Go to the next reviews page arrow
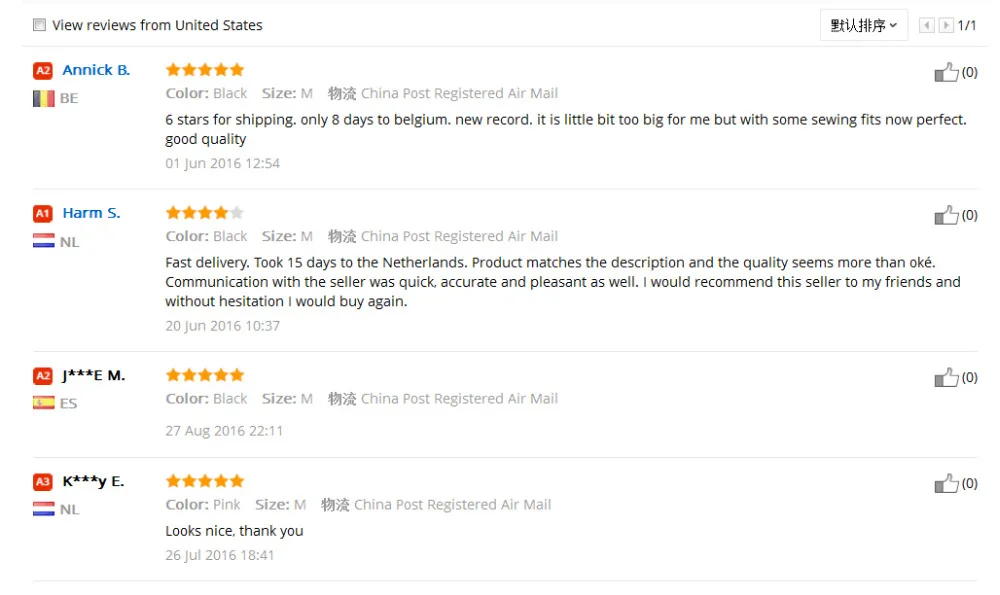Viewport: 1000px width, 595px height. click(946, 25)
